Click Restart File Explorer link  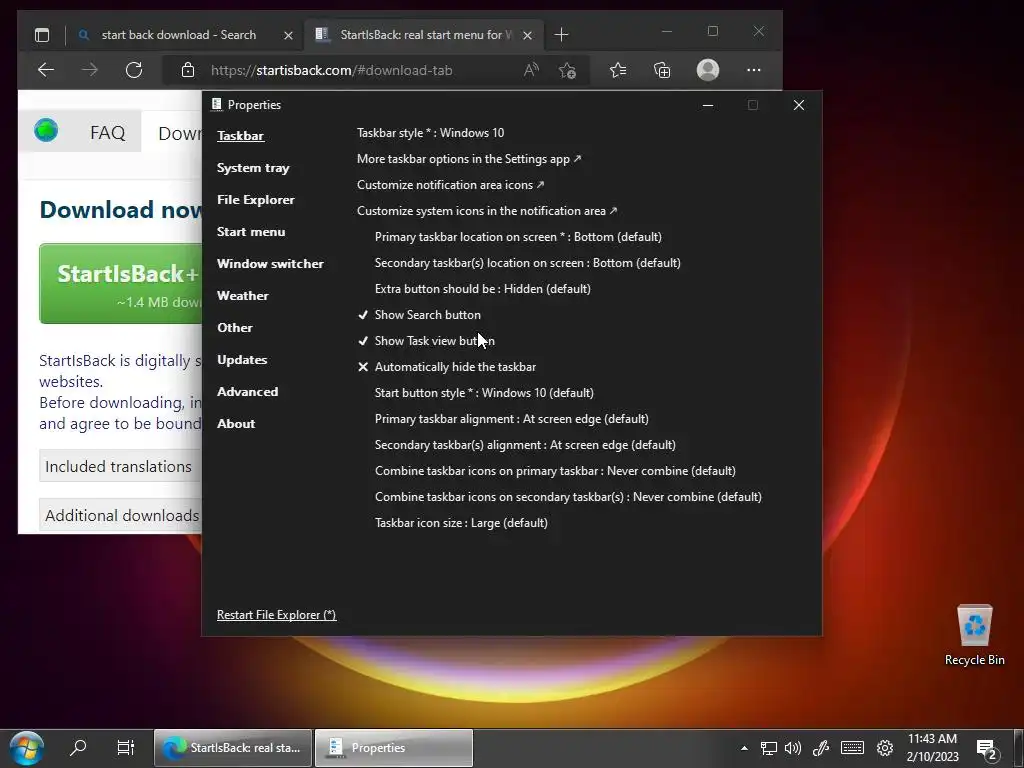tap(276, 615)
